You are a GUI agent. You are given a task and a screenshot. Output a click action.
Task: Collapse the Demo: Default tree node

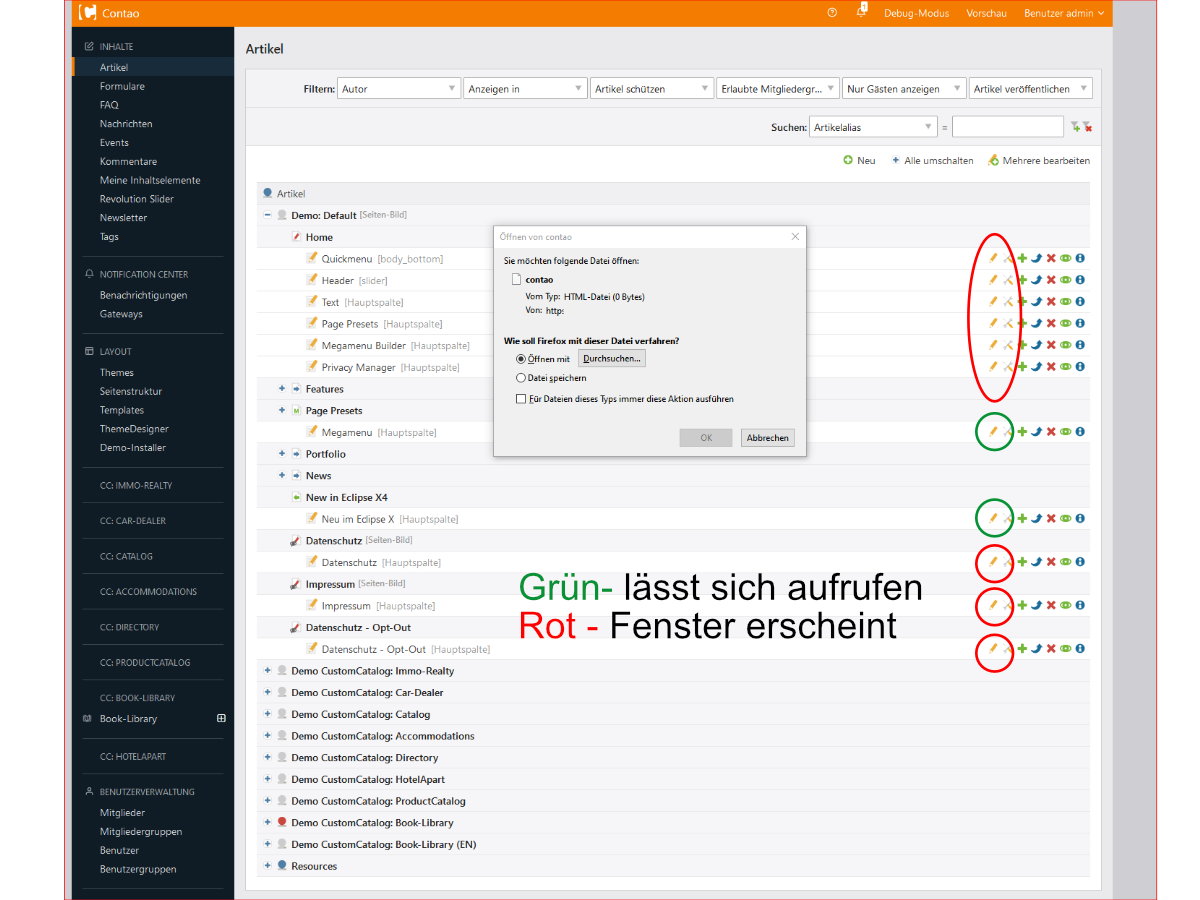pos(268,215)
